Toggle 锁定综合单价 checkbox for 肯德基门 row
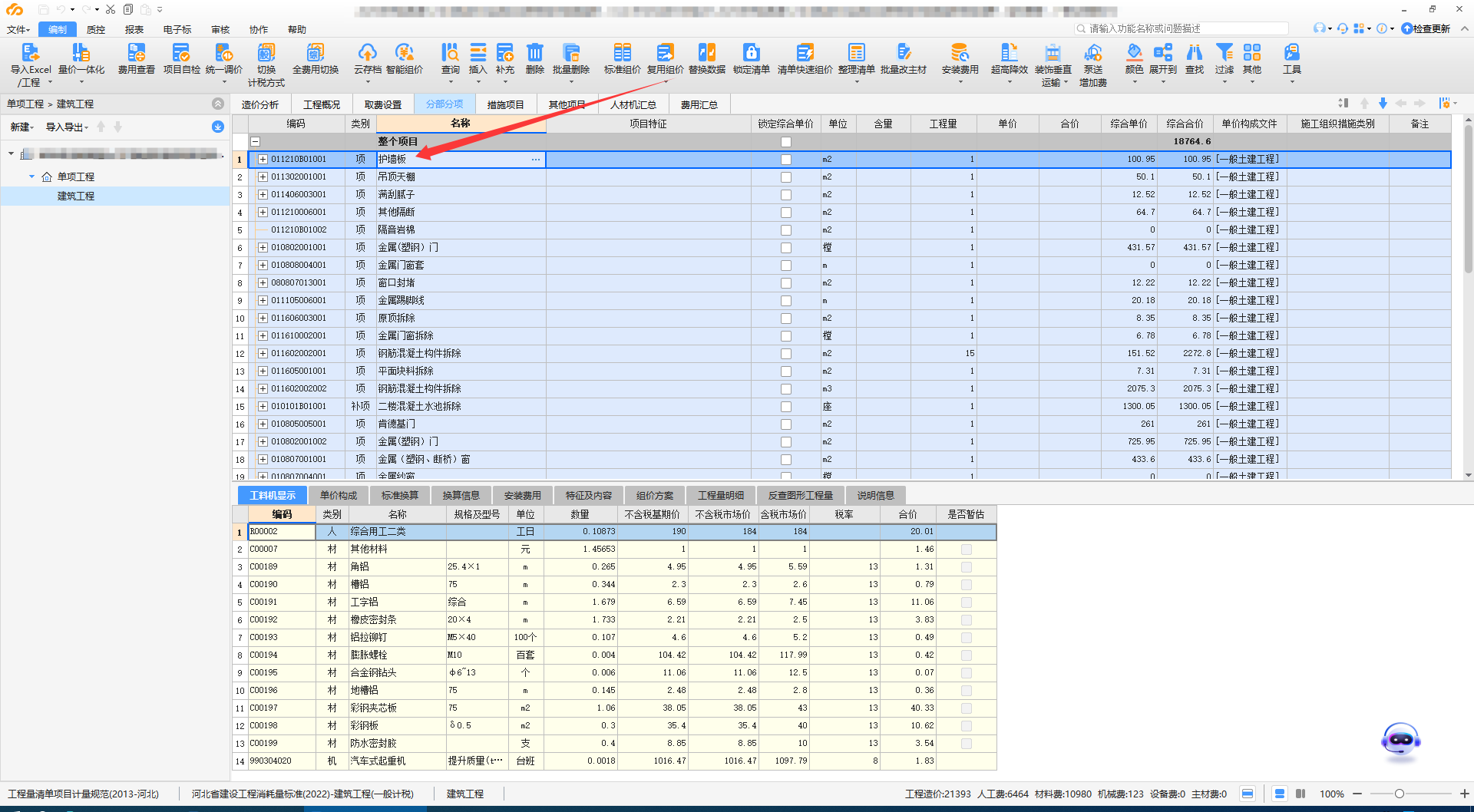 (785, 424)
